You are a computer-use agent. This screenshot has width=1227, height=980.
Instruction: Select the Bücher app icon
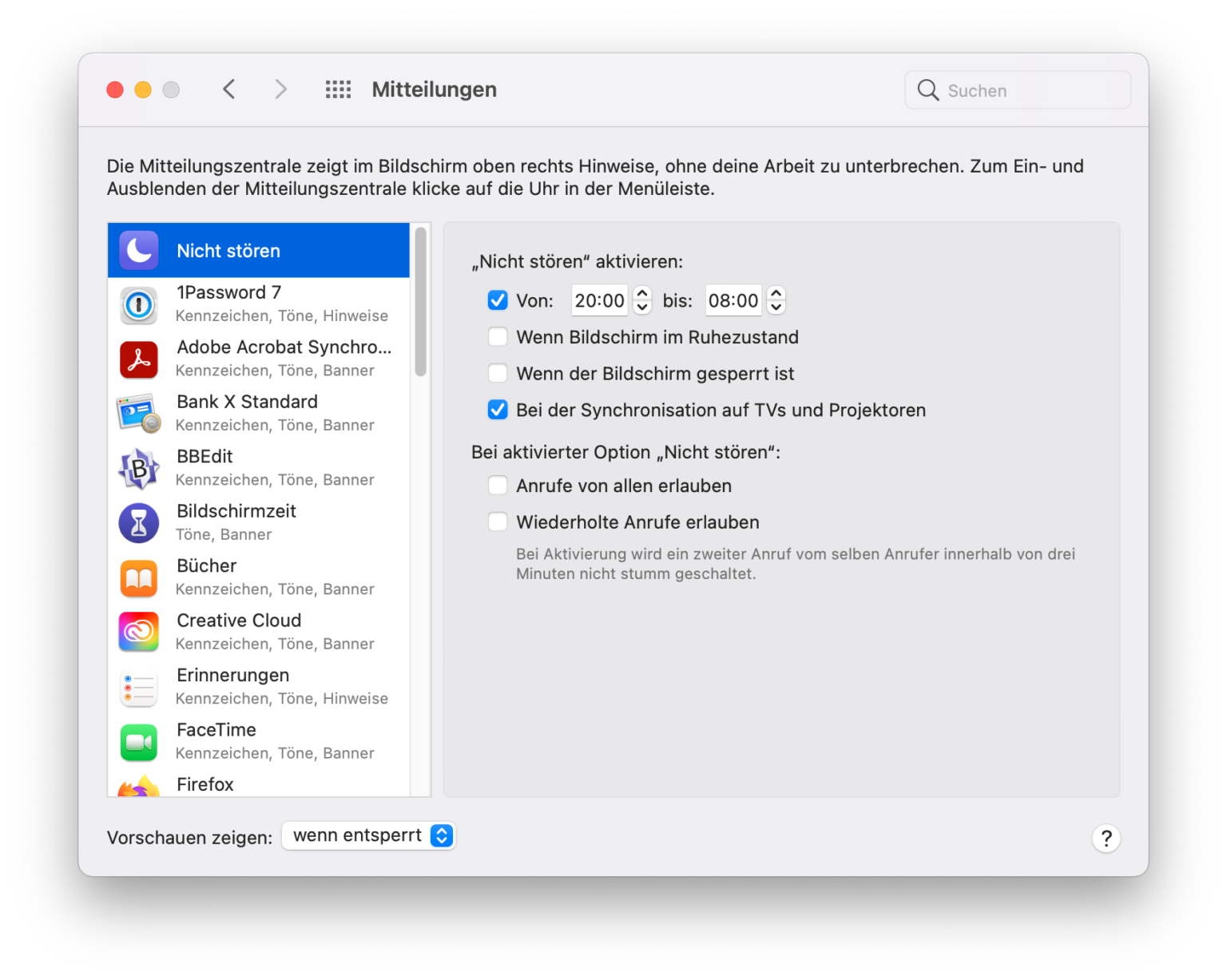point(138,577)
